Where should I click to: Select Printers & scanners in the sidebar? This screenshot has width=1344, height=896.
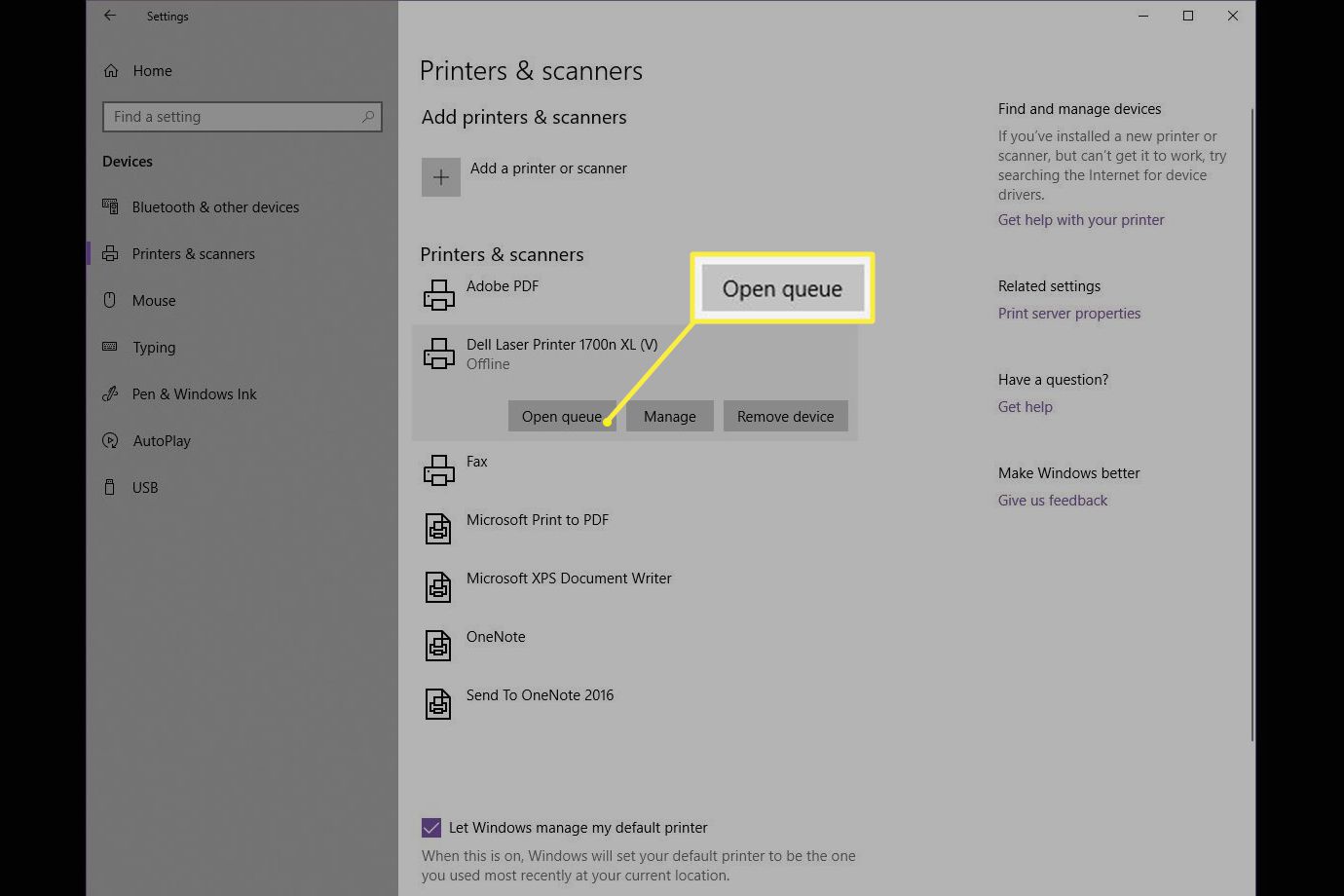tap(192, 253)
